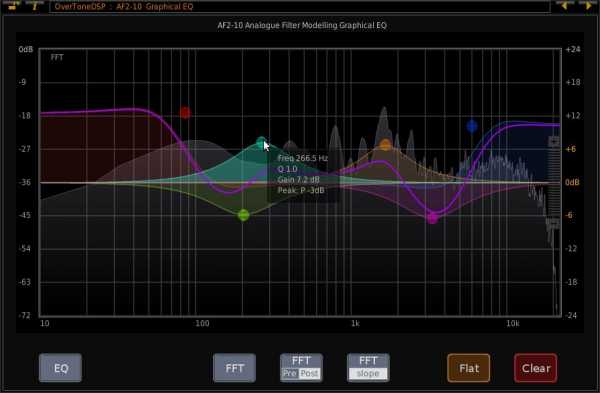The image size is (600, 393).
Task: Go to next preset with right arrow
Action: [587, 5]
